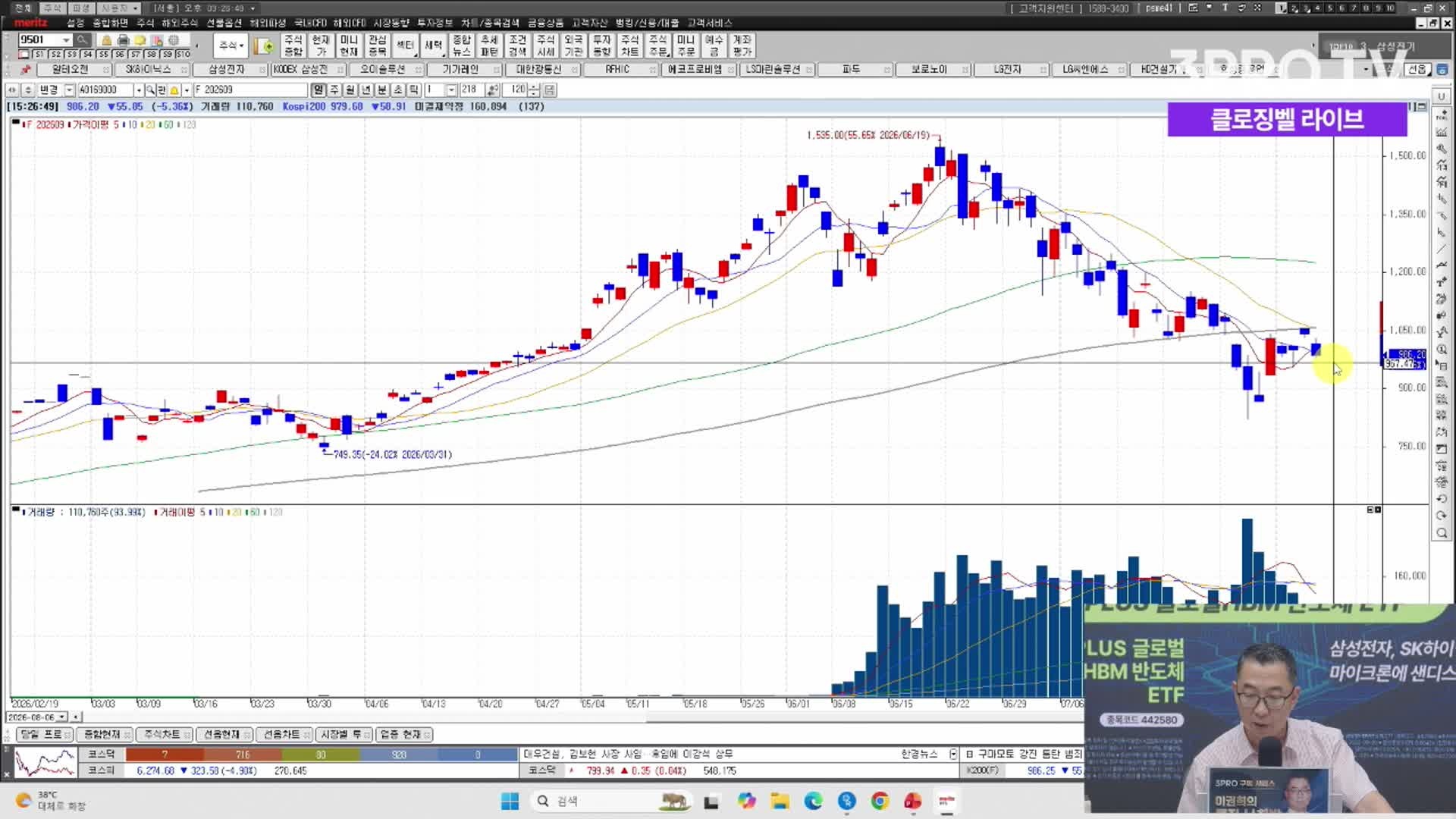The height and width of the screenshot is (819, 1456).
Task: Click the lock icon in top toolbar
Action: tap(106, 39)
